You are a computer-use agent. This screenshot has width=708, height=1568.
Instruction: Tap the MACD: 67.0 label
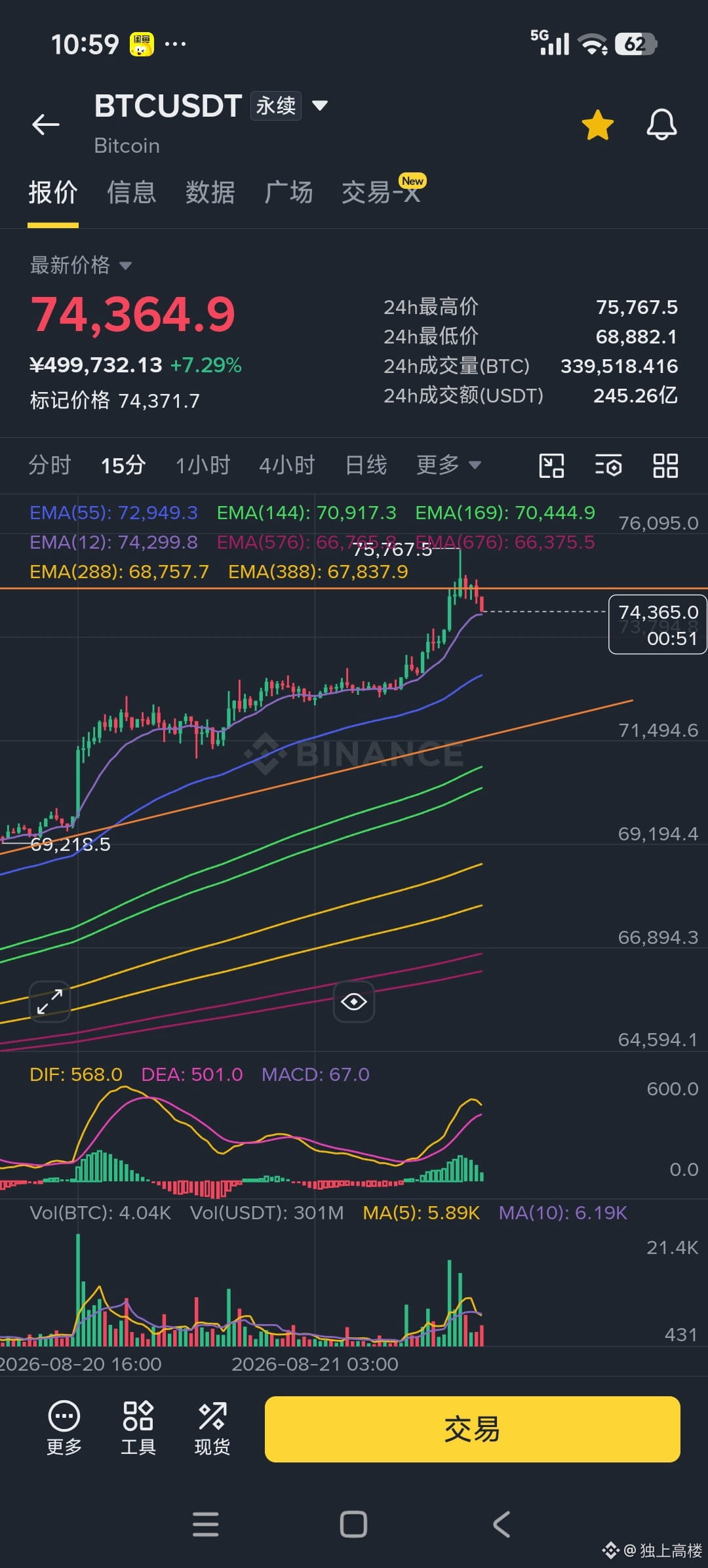click(x=315, y=1074)
